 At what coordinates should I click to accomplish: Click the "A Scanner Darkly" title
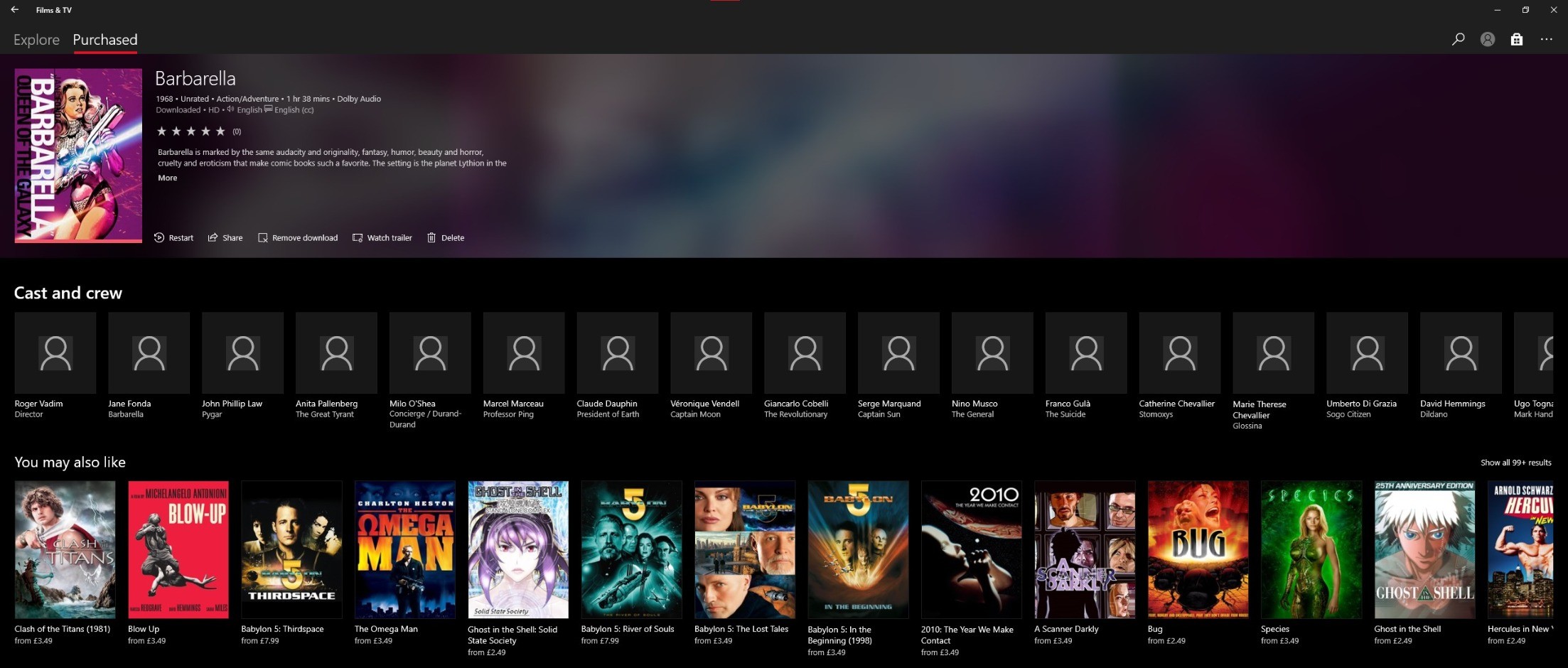coord(1066,629)
